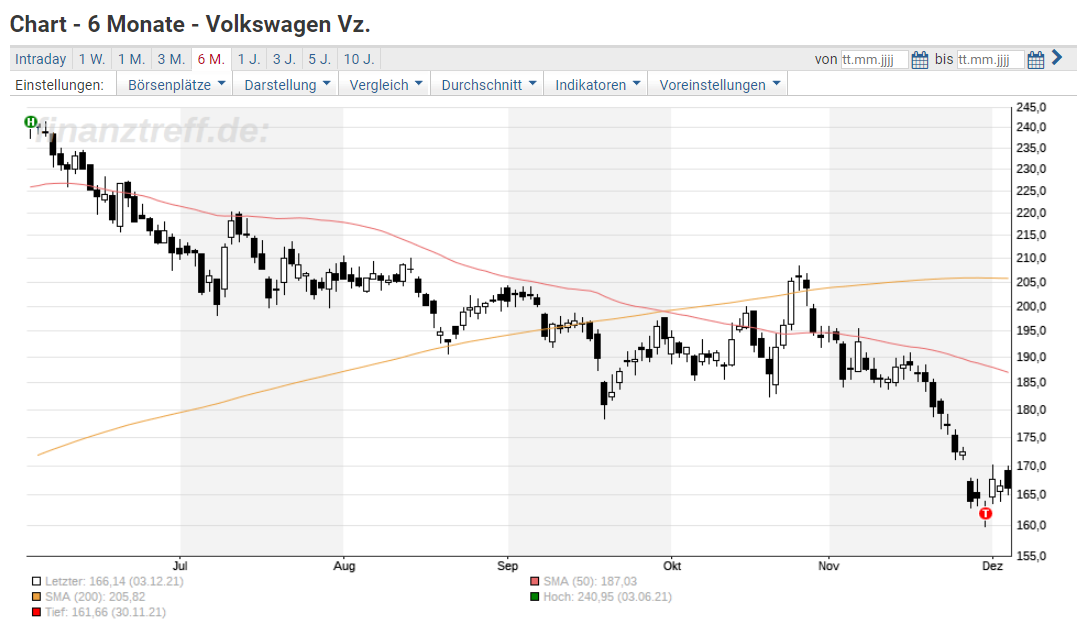Switch to the 3 M. tab
The image size is (1086, 641).
(171, 59)
